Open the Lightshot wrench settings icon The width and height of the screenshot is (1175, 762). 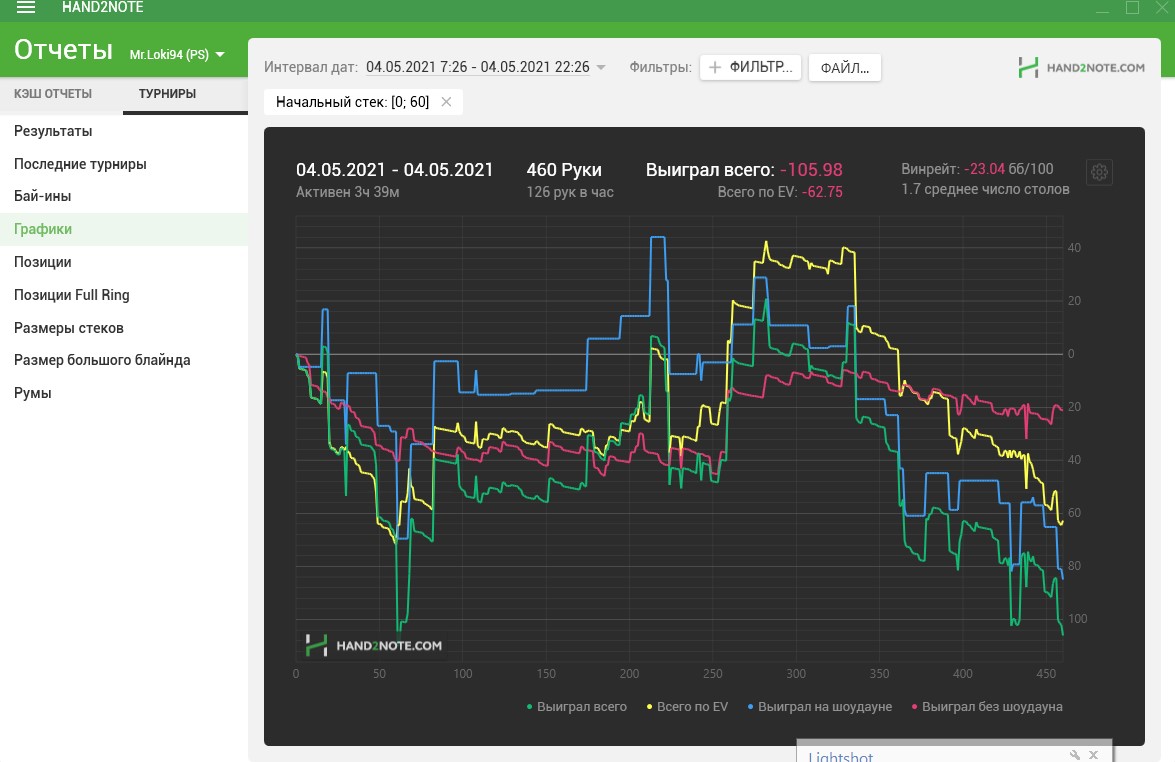click(x=1075, y=755)
